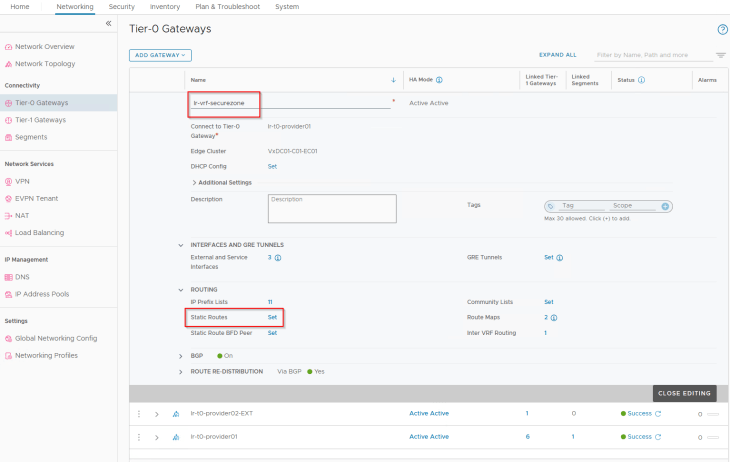This screenshot has height=462, width=730.
Task: Click the Route Maps info icon
Action: pos(554,317)
